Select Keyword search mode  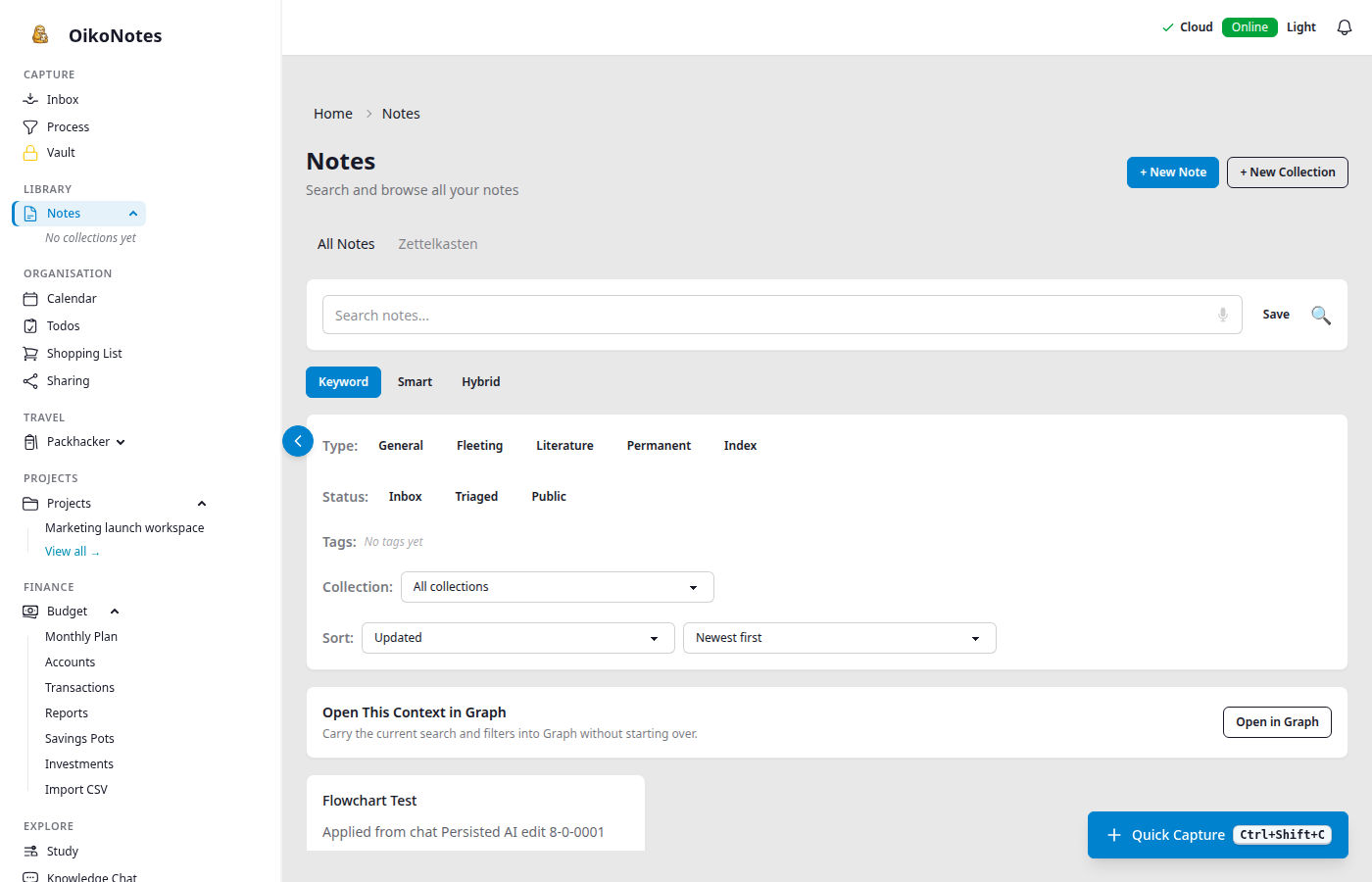(343, 382)
